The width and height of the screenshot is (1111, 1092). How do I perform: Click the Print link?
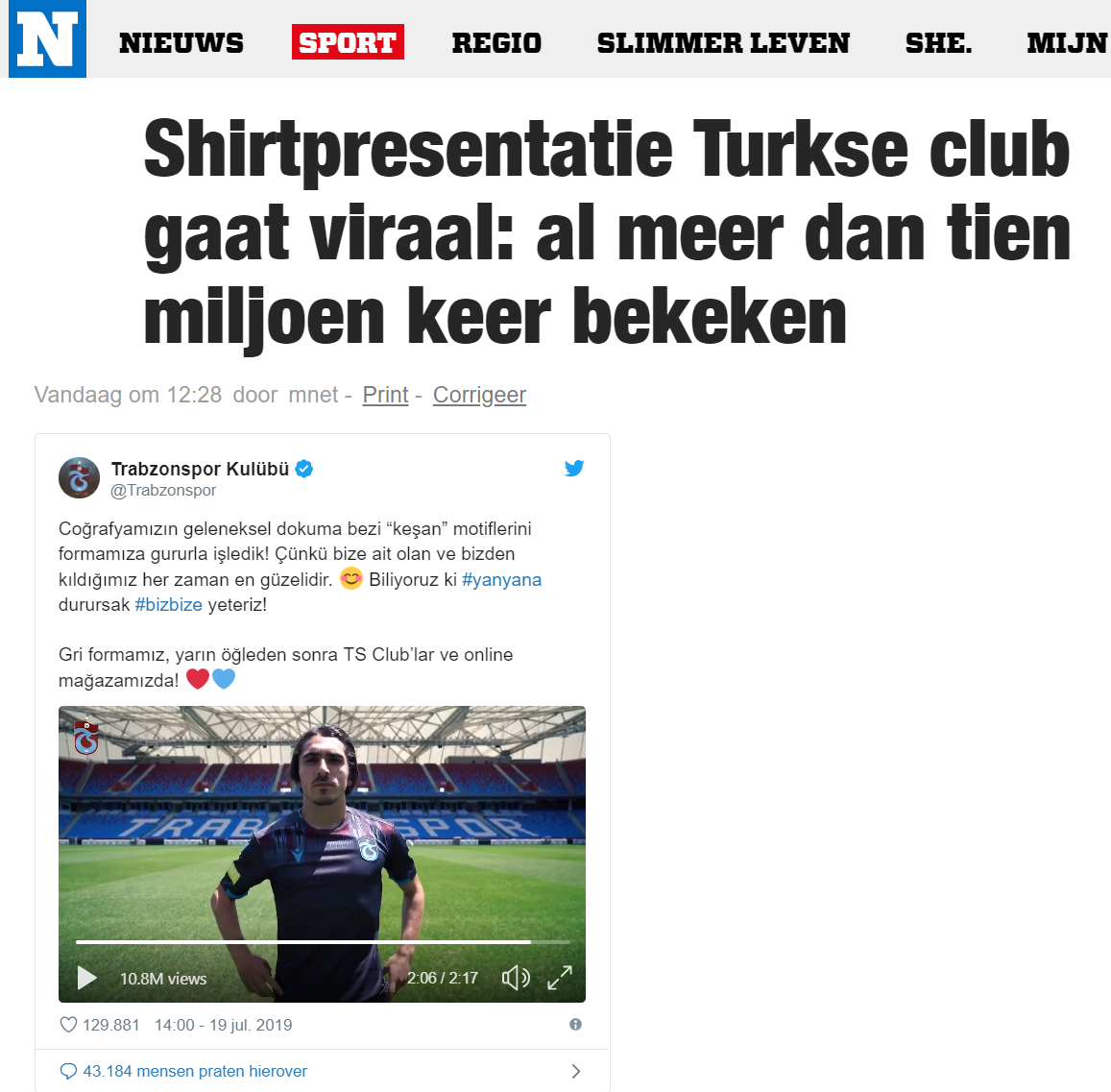385,395
